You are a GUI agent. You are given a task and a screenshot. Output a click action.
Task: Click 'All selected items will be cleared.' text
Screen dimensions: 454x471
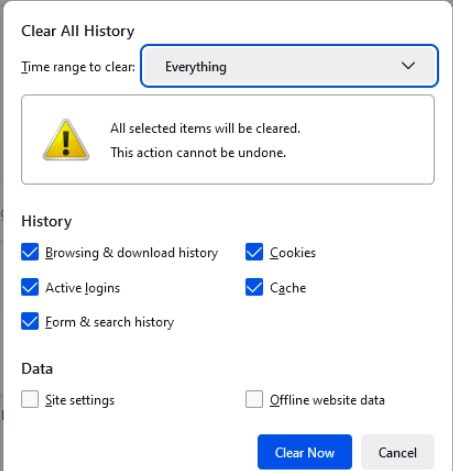coord(205,128)
